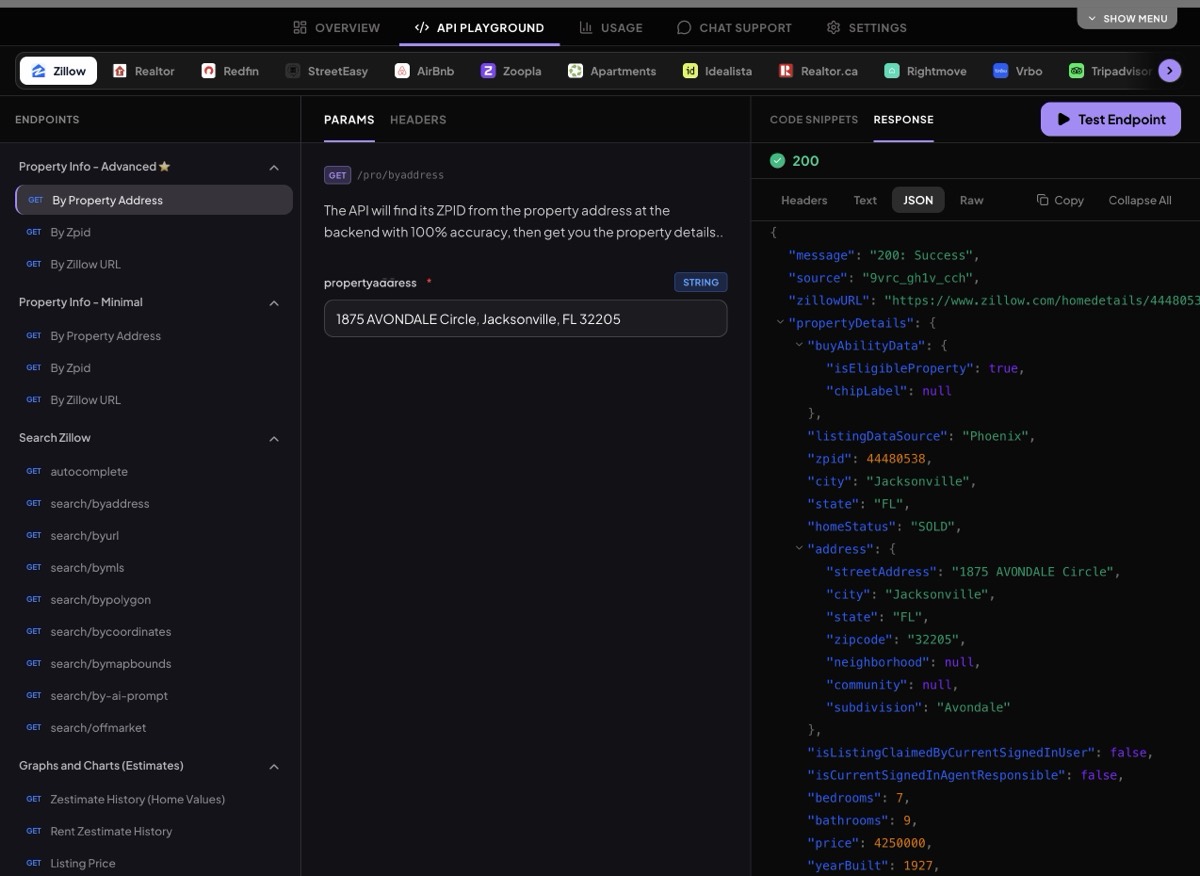Collapse the Search Zillow section
The height and width of the screenshot is (876, 1200).
[274, 439]
